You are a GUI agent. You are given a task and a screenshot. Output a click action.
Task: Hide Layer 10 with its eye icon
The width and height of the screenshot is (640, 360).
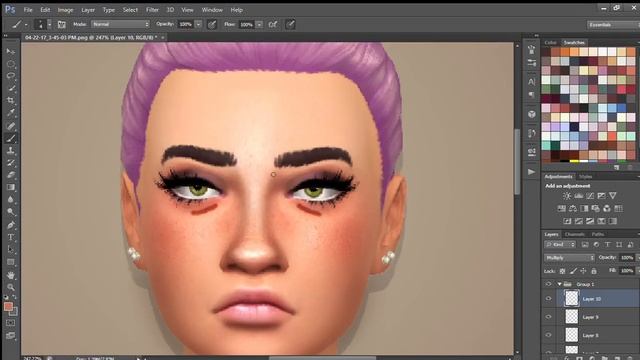548,299
